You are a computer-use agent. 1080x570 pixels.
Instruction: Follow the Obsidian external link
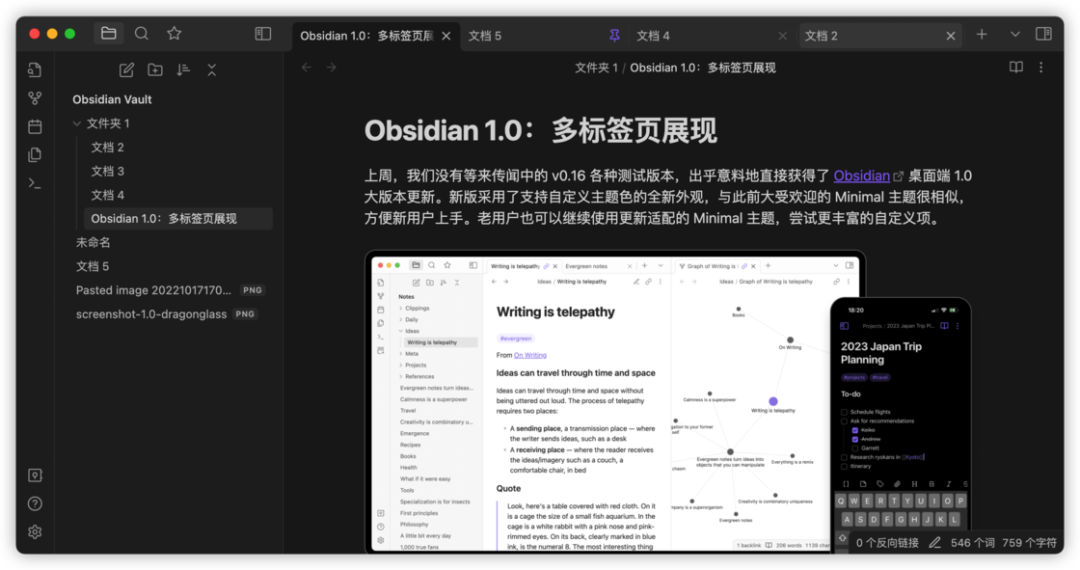click(x=862, y=176)
